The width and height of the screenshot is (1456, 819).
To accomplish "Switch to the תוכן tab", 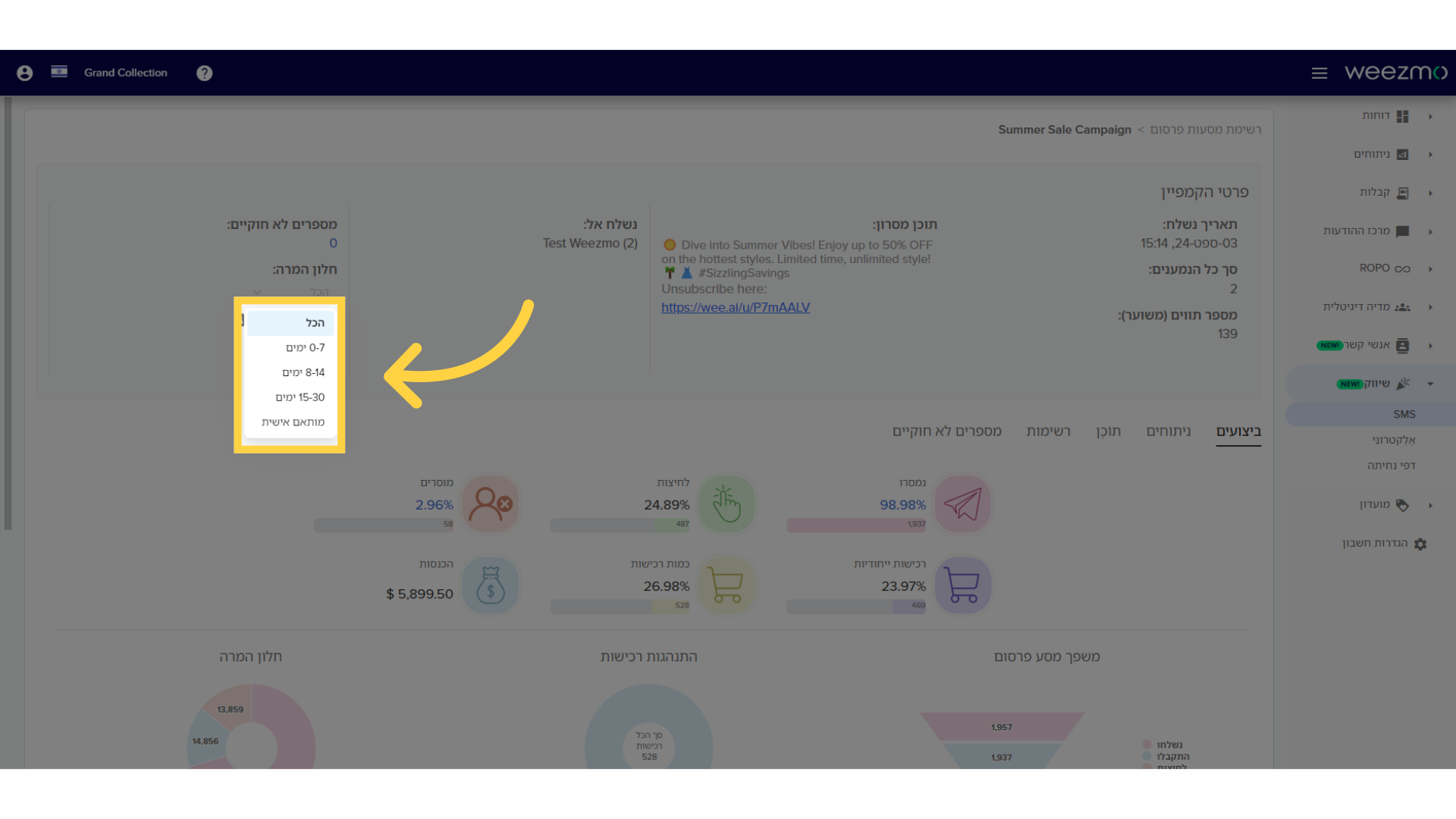I will click(1108, 431).
